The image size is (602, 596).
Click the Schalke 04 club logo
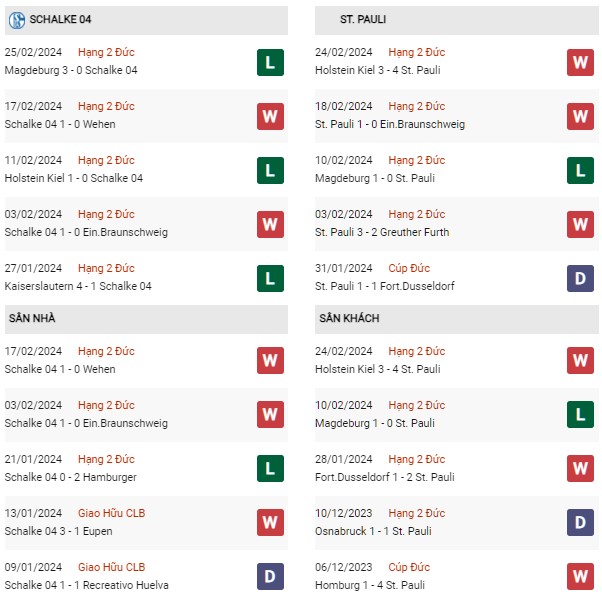point(17,20)
